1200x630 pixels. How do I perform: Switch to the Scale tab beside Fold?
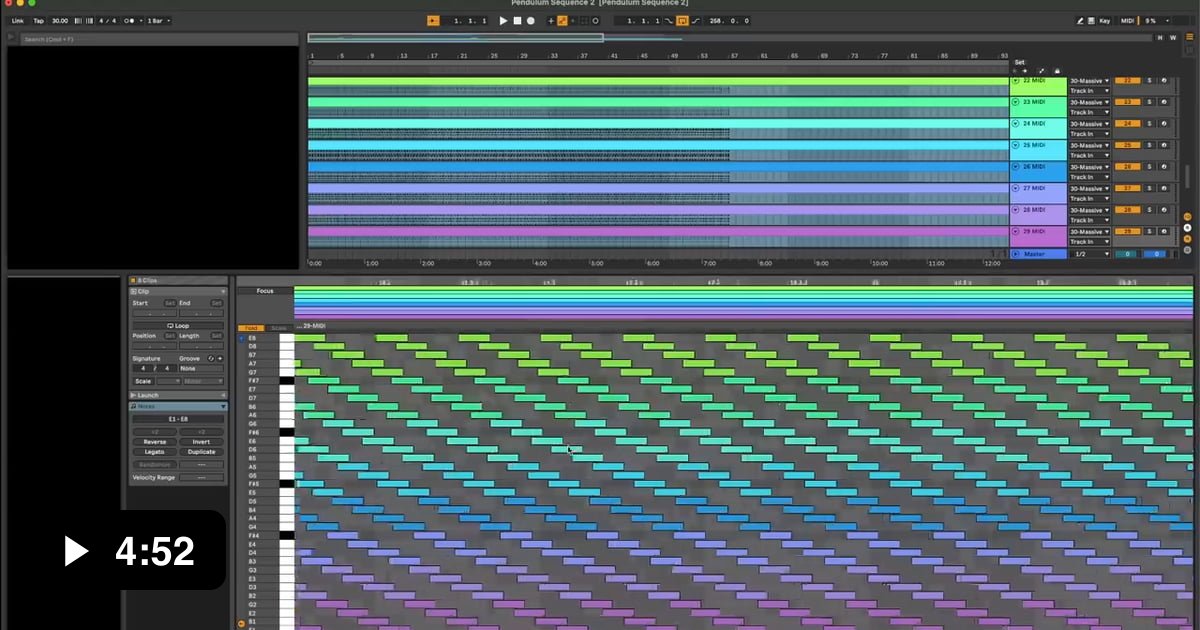277,328
